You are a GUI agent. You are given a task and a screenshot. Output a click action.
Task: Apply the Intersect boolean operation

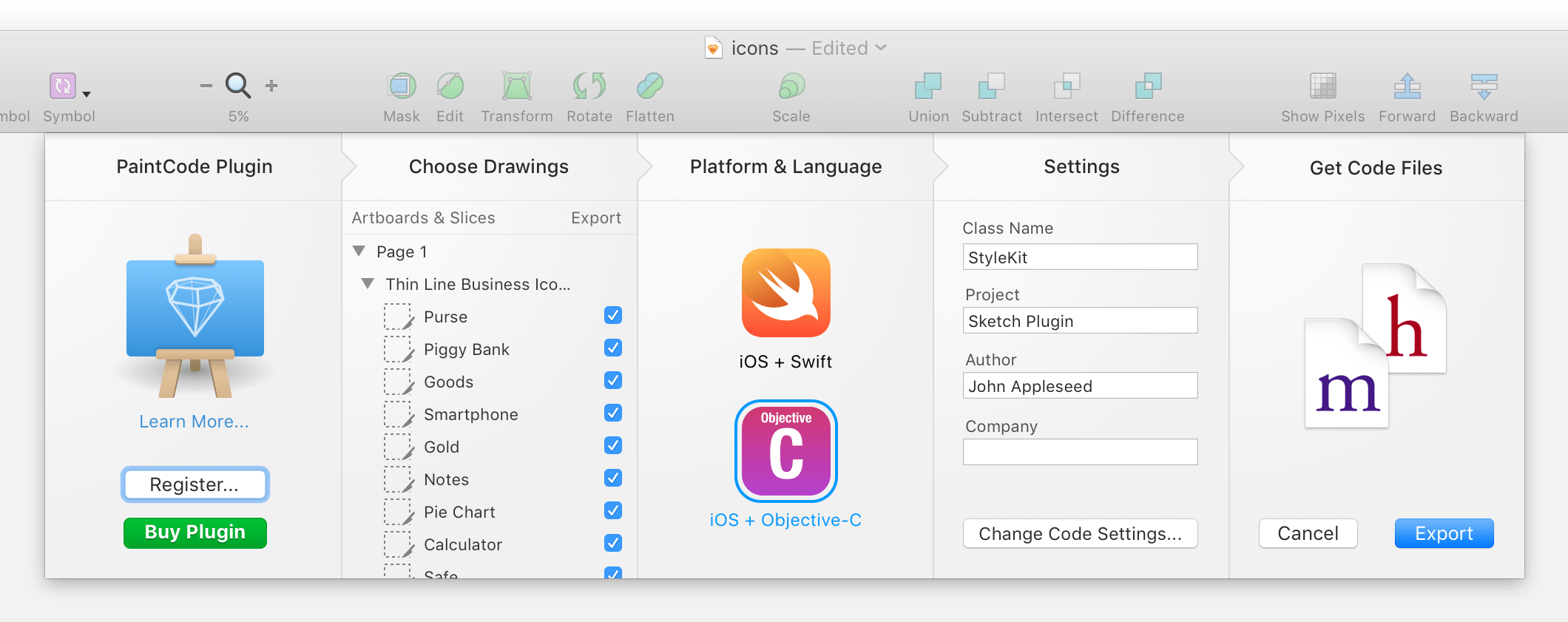coord(1067,87)
